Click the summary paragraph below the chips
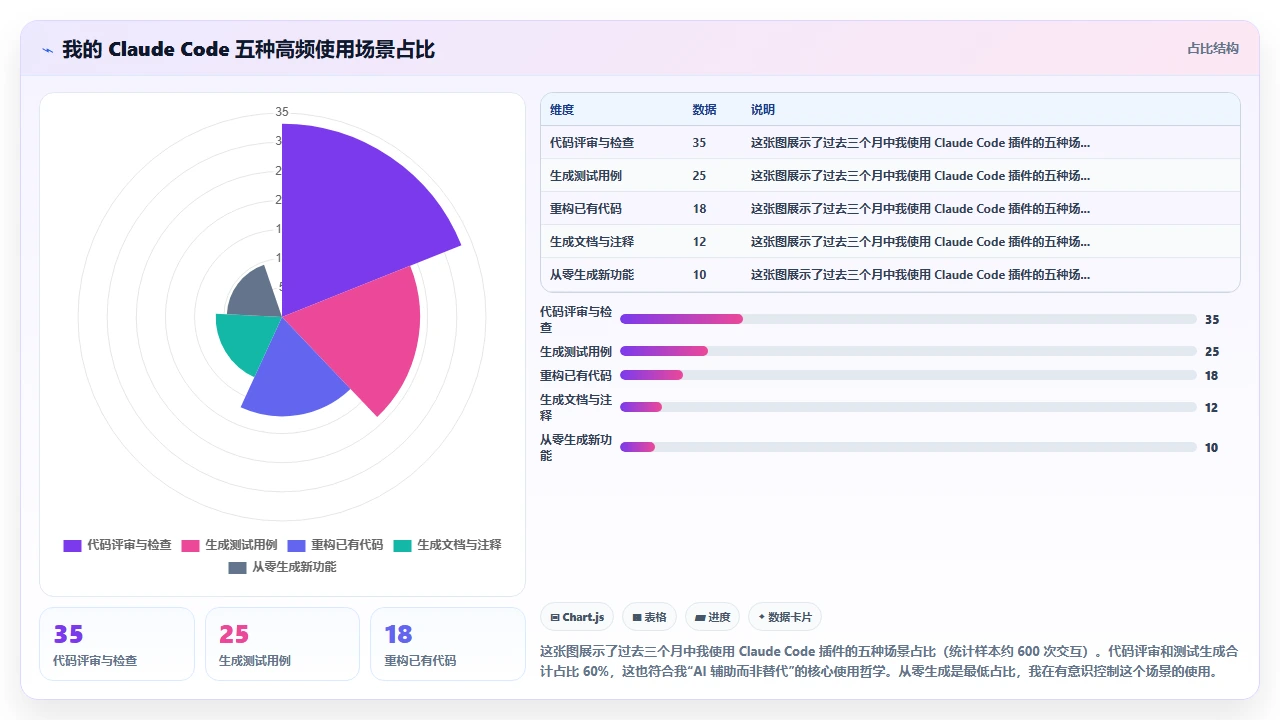Viewport: 1280px width, 720px height. click(x=889, y=661)
